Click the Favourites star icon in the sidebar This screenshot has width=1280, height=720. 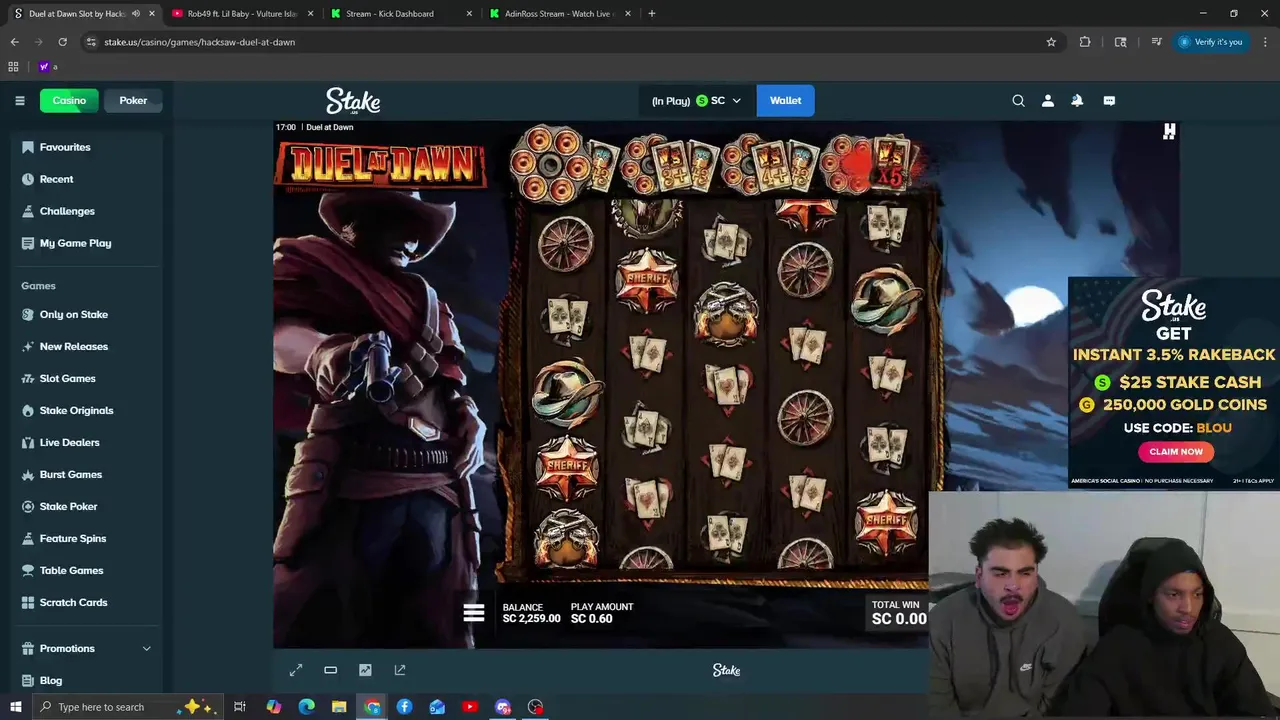[x=28, y=147]
